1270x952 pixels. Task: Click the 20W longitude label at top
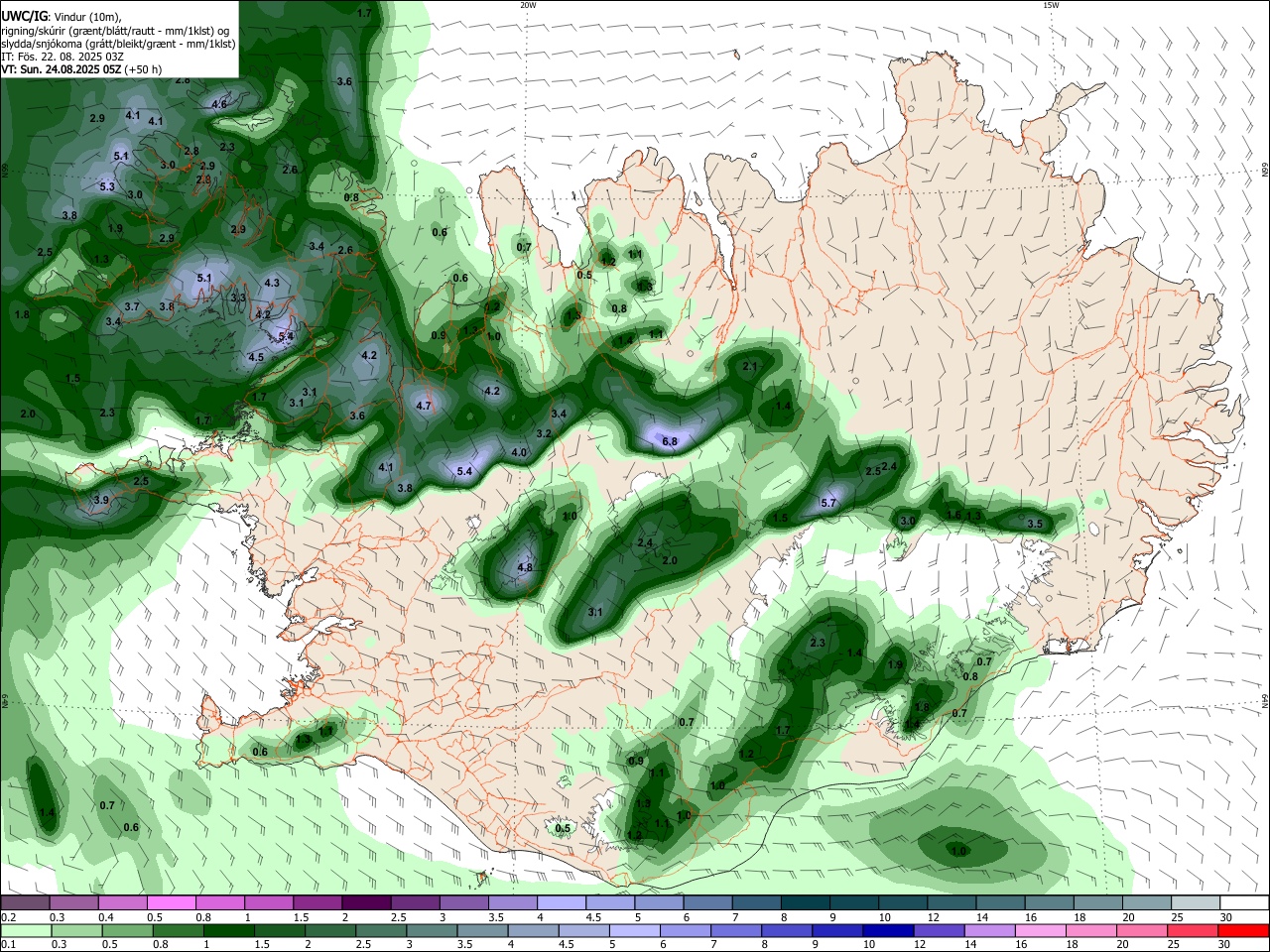tap(528, 5)
